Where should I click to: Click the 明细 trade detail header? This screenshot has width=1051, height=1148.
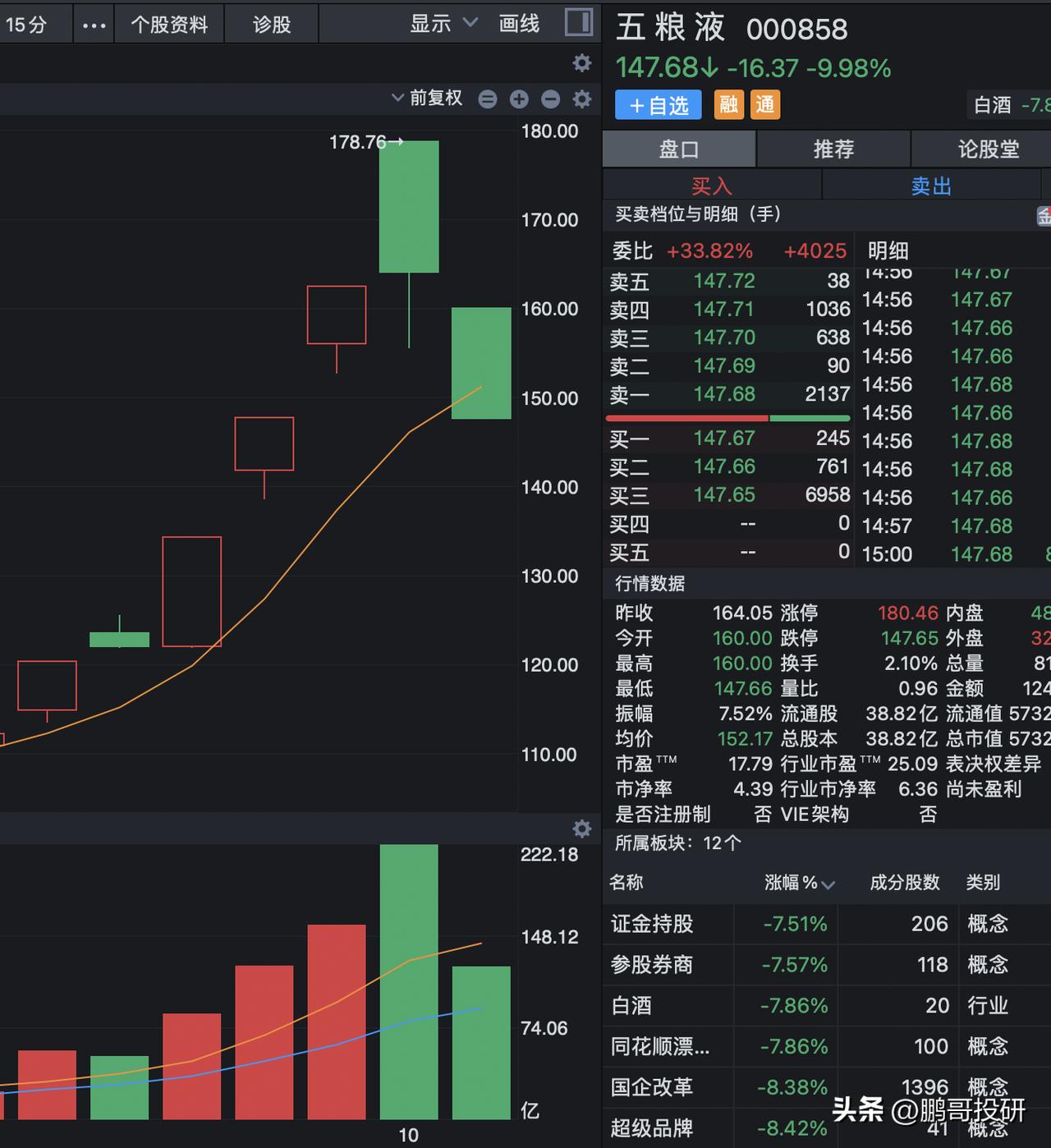pyautogui.click(x=888, y=250)
